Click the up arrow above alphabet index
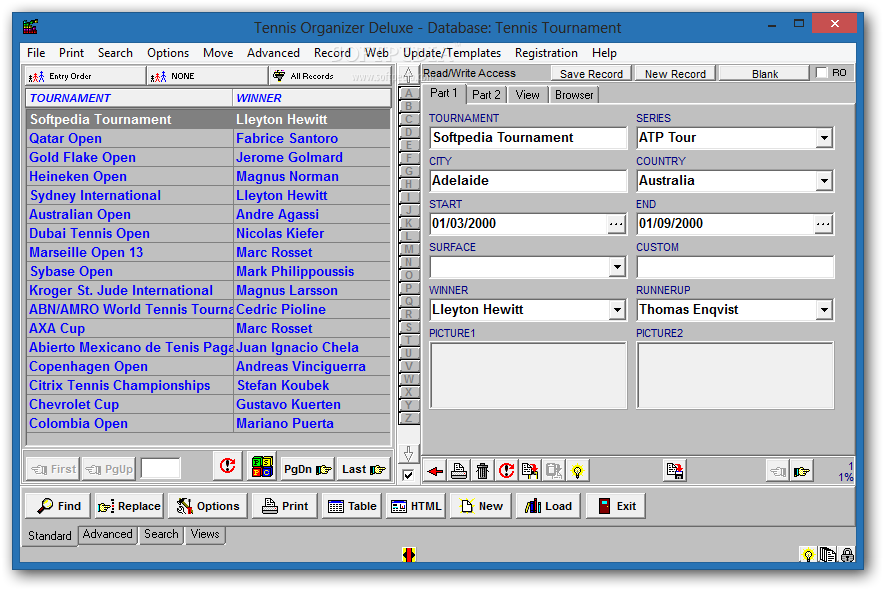884x590 pixels. pyautogui.click(x=409, y=75)
